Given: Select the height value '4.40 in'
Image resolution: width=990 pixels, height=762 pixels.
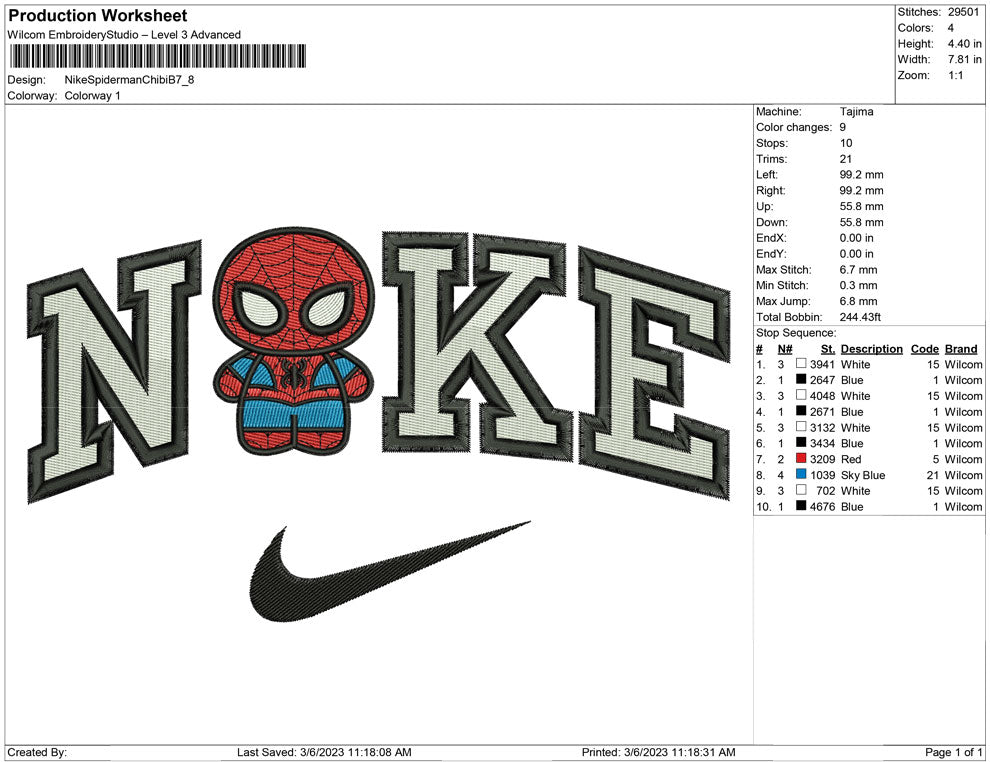Looking at the screenshot, I should coord(964,44).
